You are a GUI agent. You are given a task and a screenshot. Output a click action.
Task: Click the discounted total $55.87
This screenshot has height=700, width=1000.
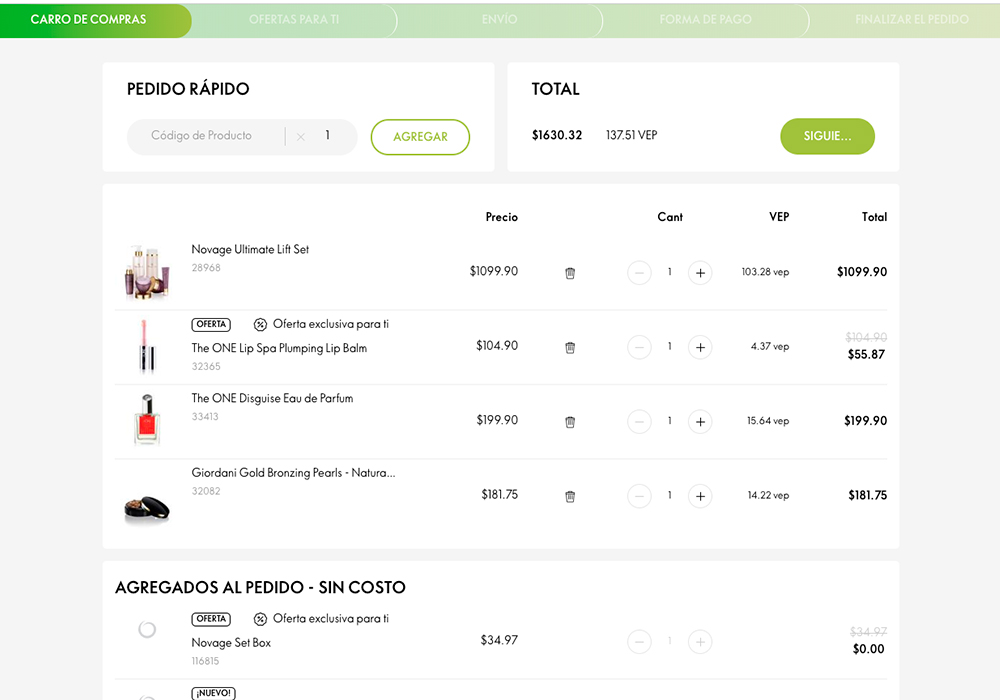(866, 354)
